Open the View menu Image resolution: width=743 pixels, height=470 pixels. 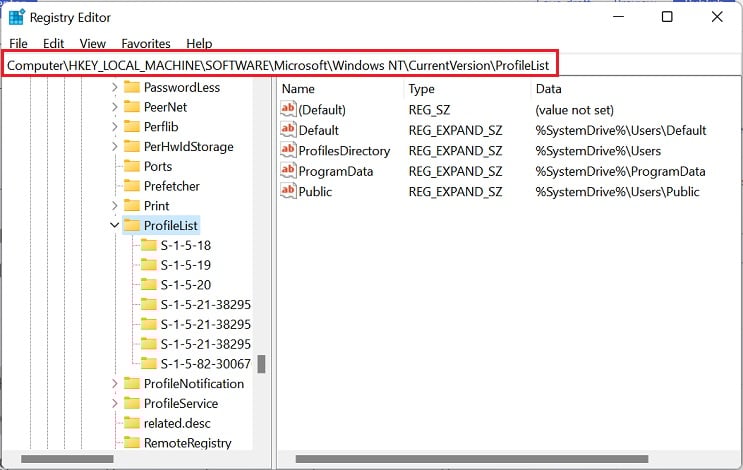tap(92, 44)
